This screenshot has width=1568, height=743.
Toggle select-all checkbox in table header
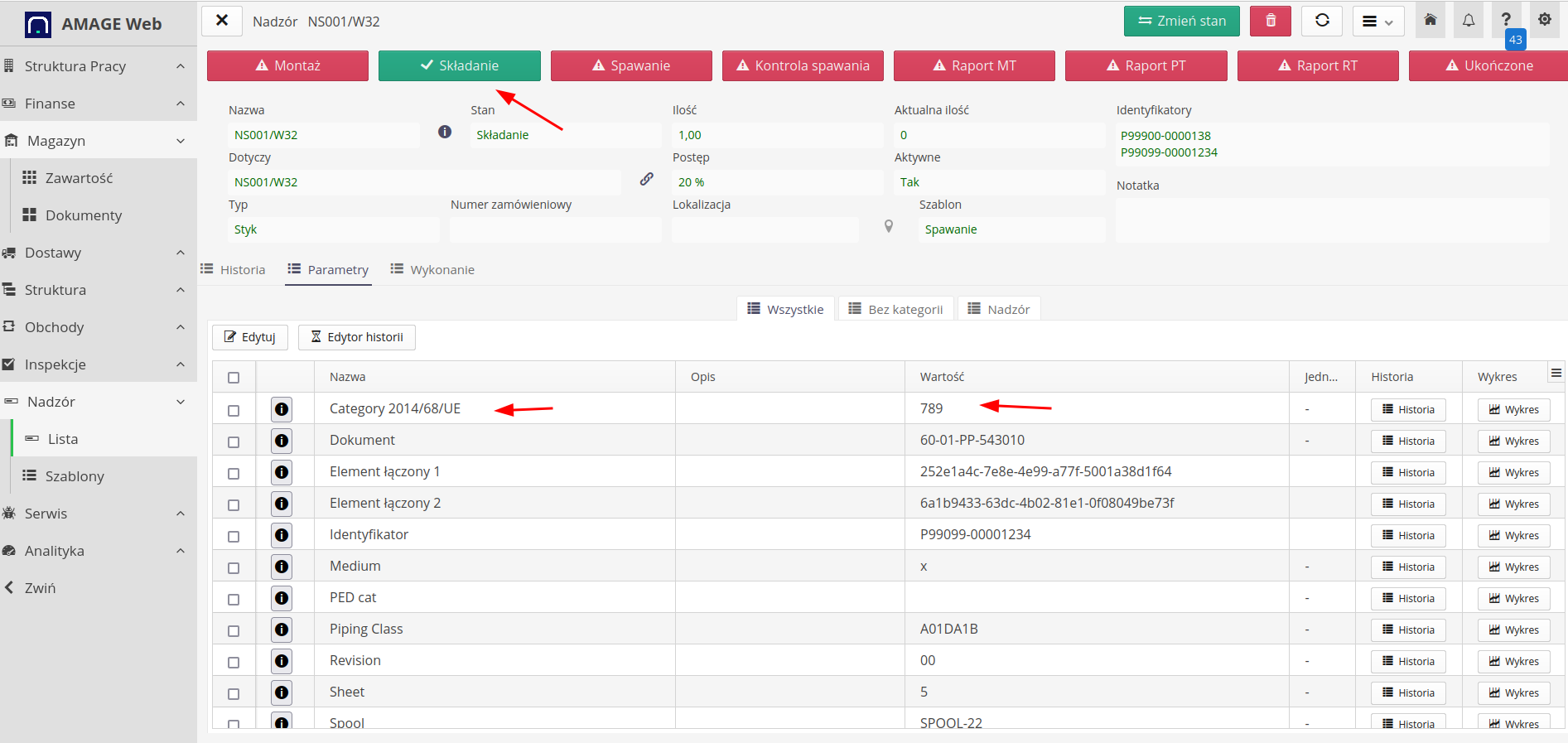point(234,378)
